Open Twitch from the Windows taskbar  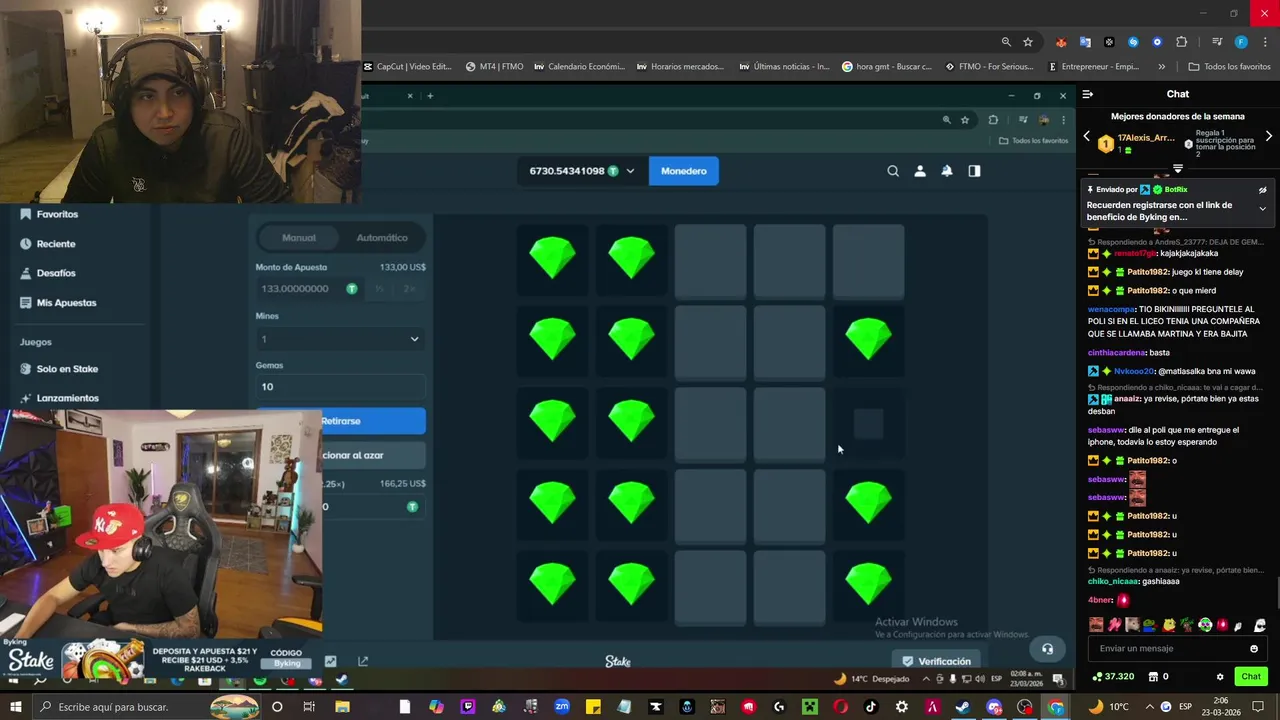(x=467, y=707)
